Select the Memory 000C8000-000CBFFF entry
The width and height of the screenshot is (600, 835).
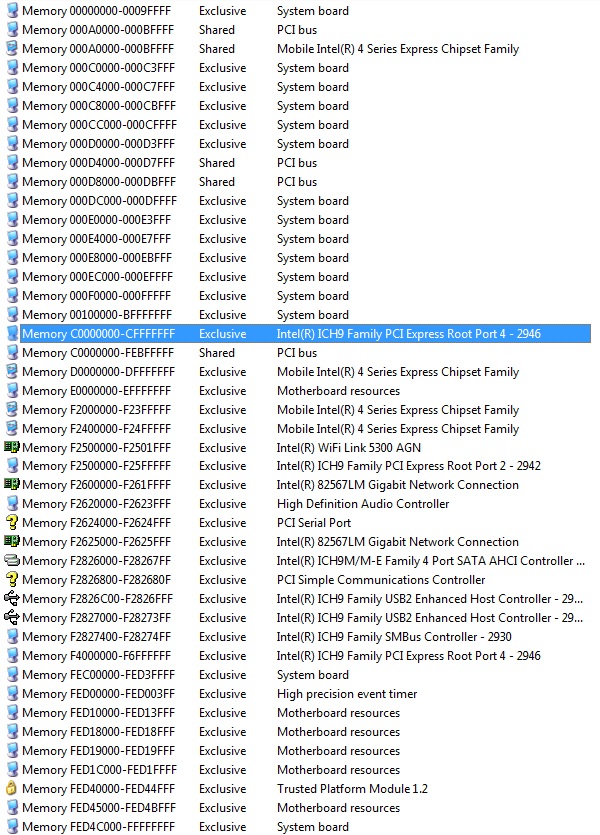pyautogui.click(x=298, y=106)
